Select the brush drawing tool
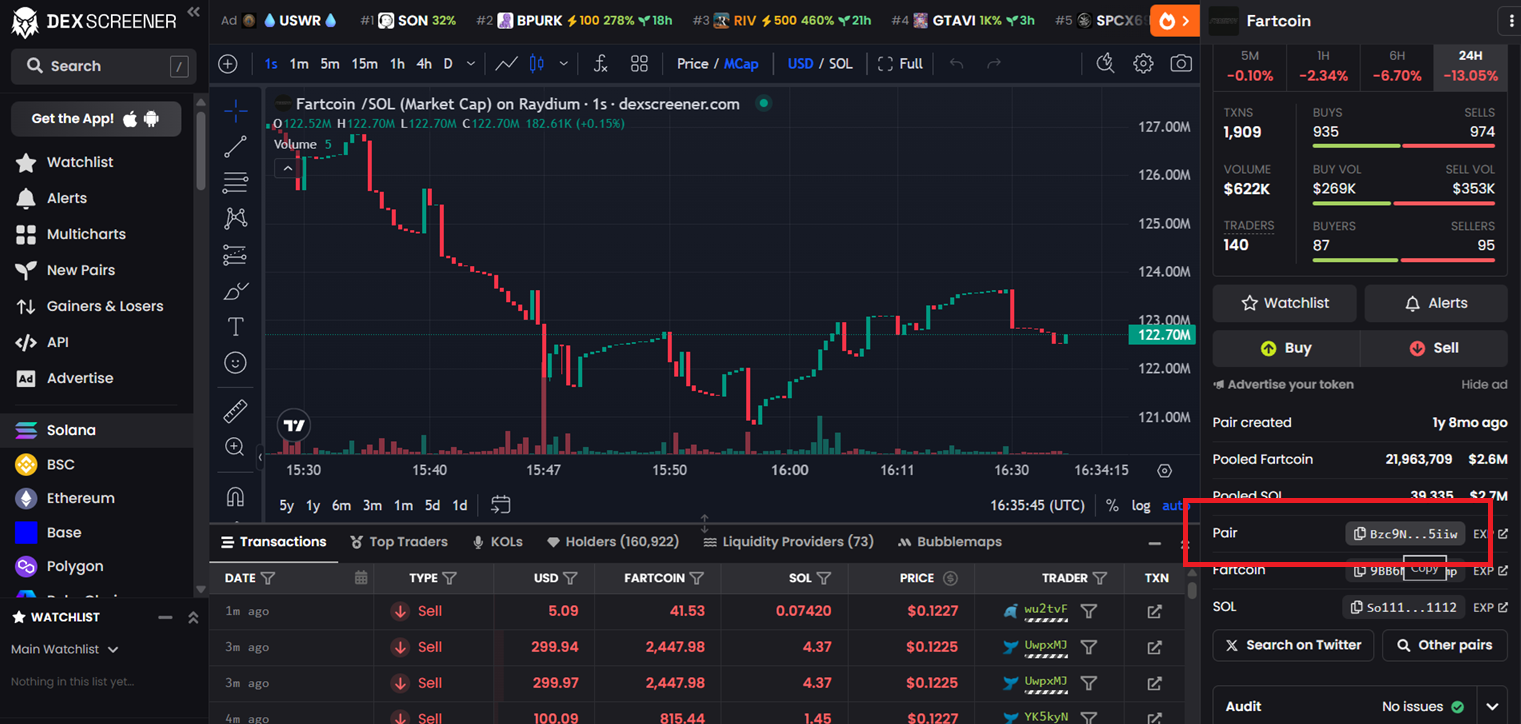This screenshot has width=1521, height=724. click(236, 291)
